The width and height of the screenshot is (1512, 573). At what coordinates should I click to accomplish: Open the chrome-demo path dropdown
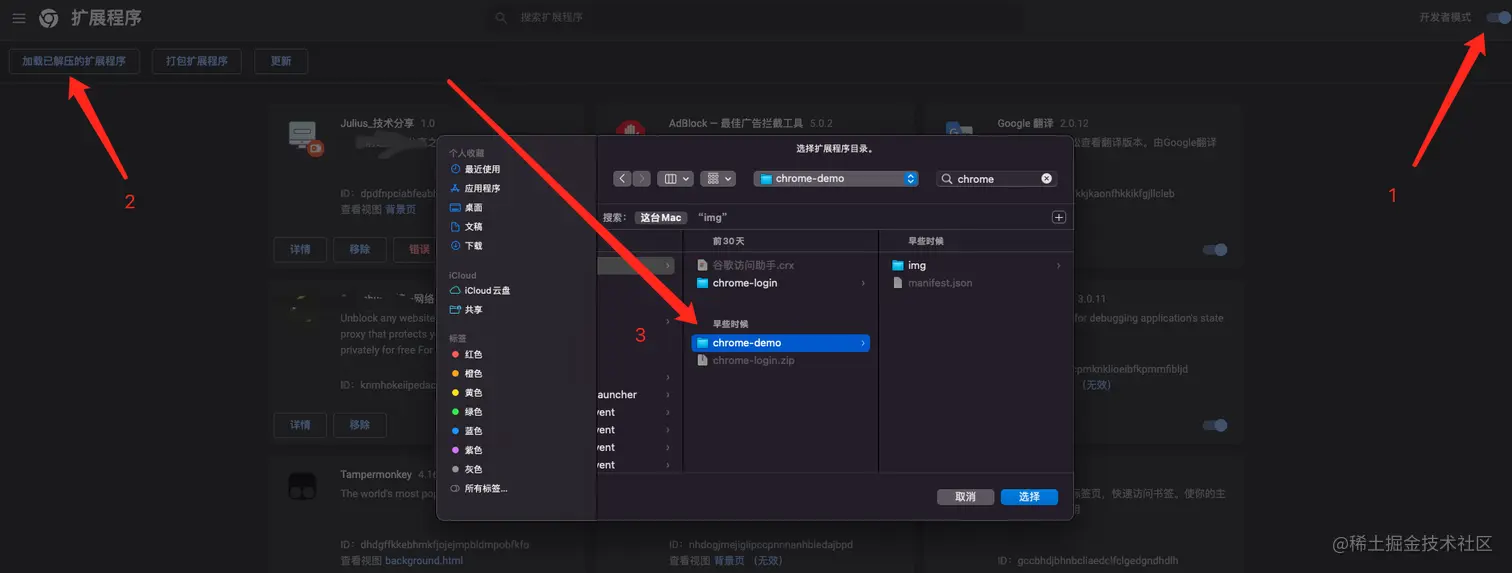tap(836, 178)
